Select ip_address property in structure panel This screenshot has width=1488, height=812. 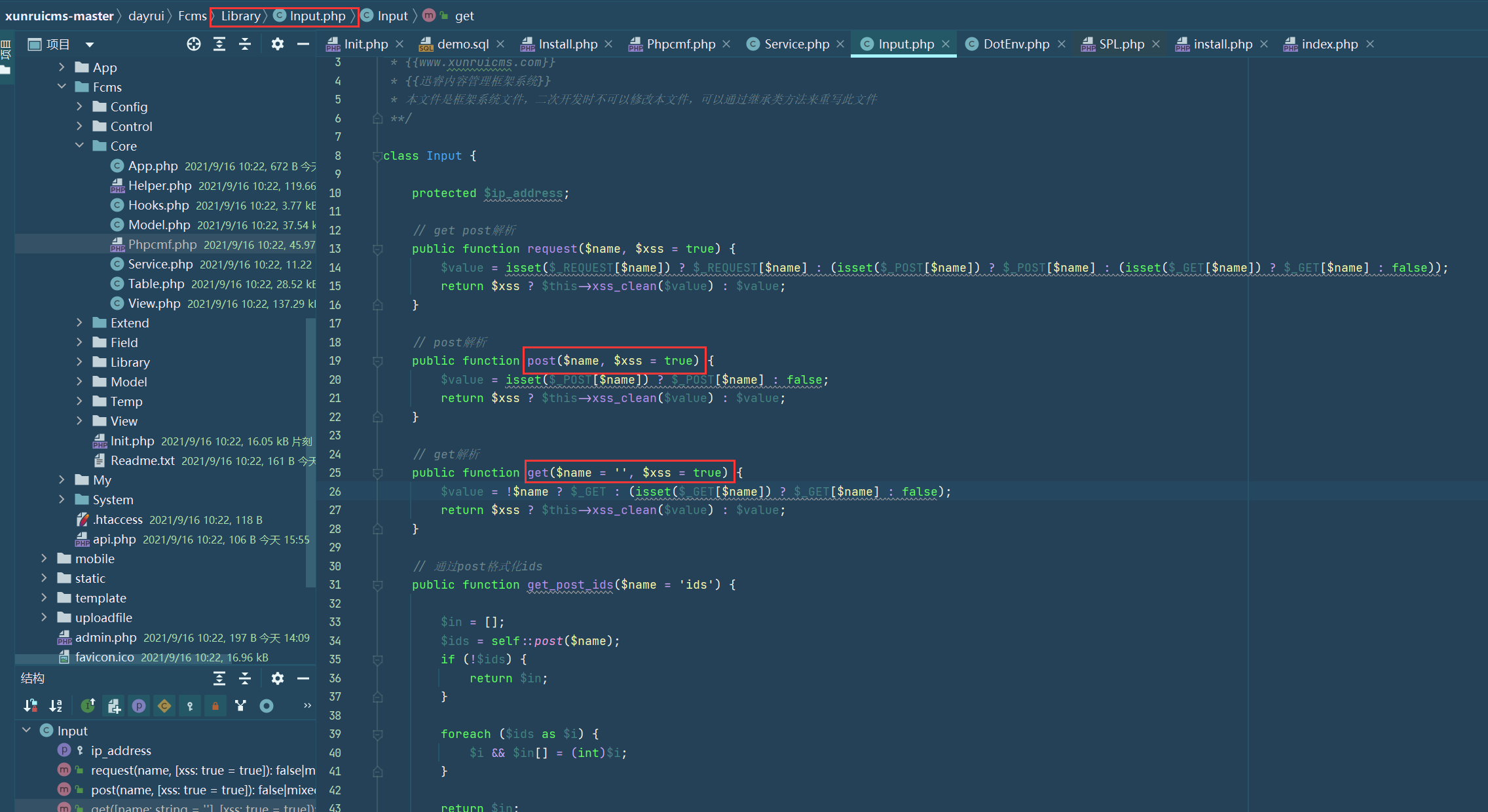click(121, 750)
